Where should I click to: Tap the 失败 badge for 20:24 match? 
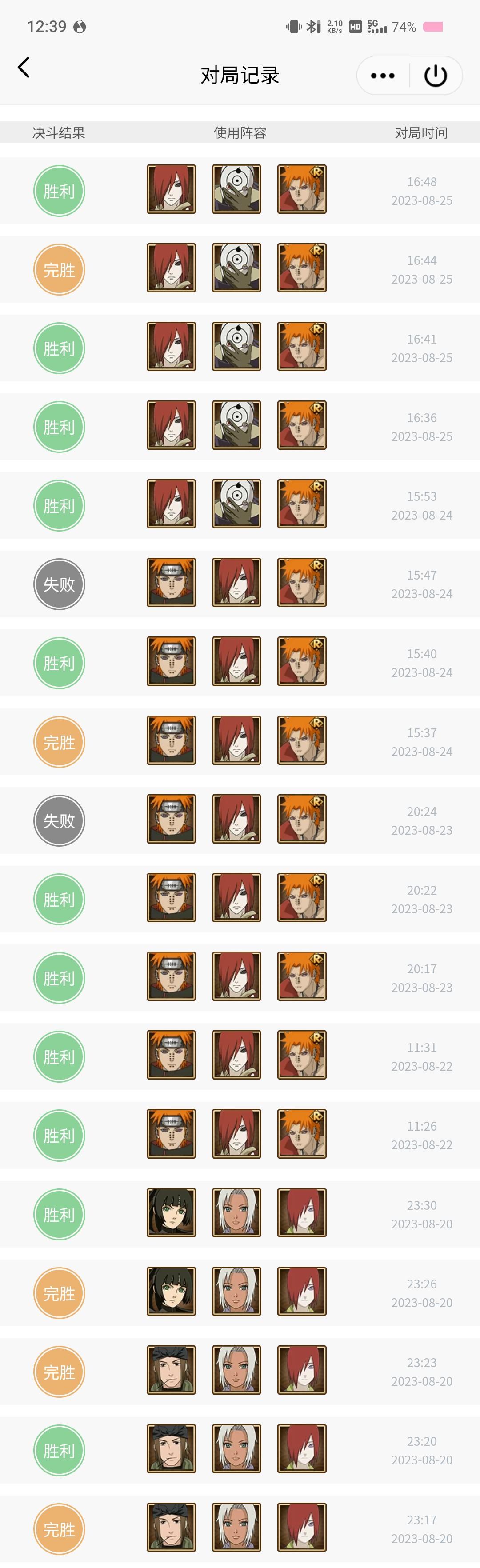[x=59, y=820]
